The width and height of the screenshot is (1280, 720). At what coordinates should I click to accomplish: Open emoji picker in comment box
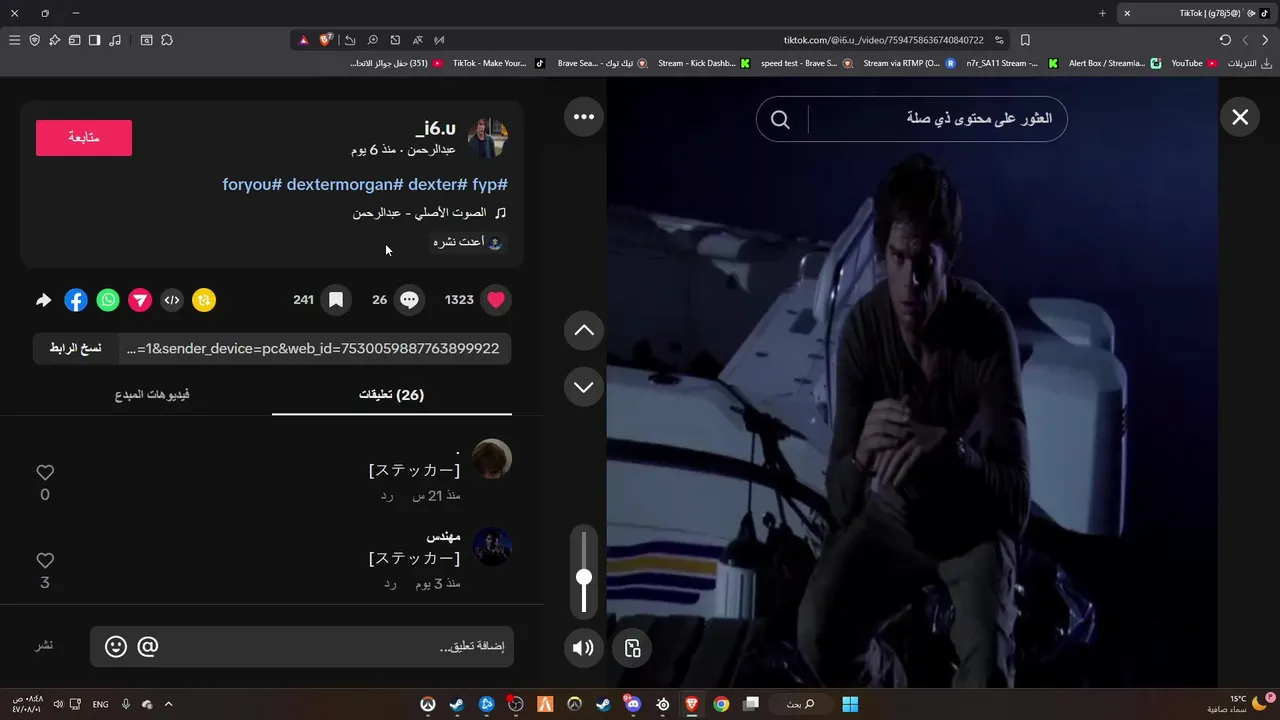(116, 647)
